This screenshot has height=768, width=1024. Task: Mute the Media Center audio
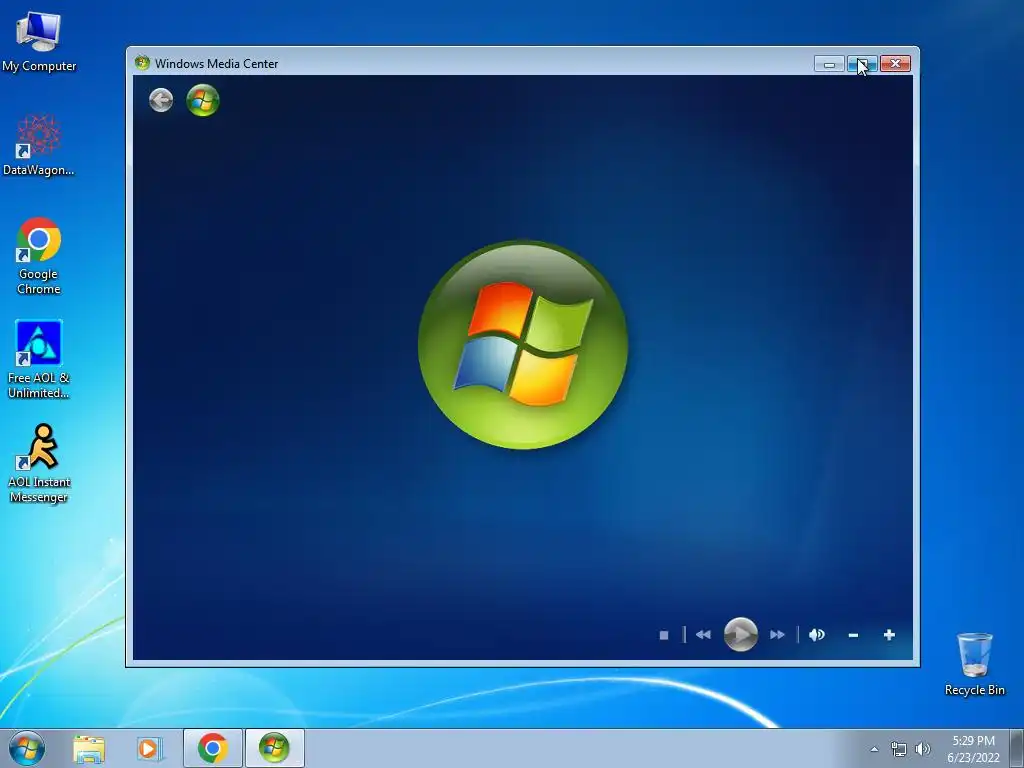click(816, 635)
